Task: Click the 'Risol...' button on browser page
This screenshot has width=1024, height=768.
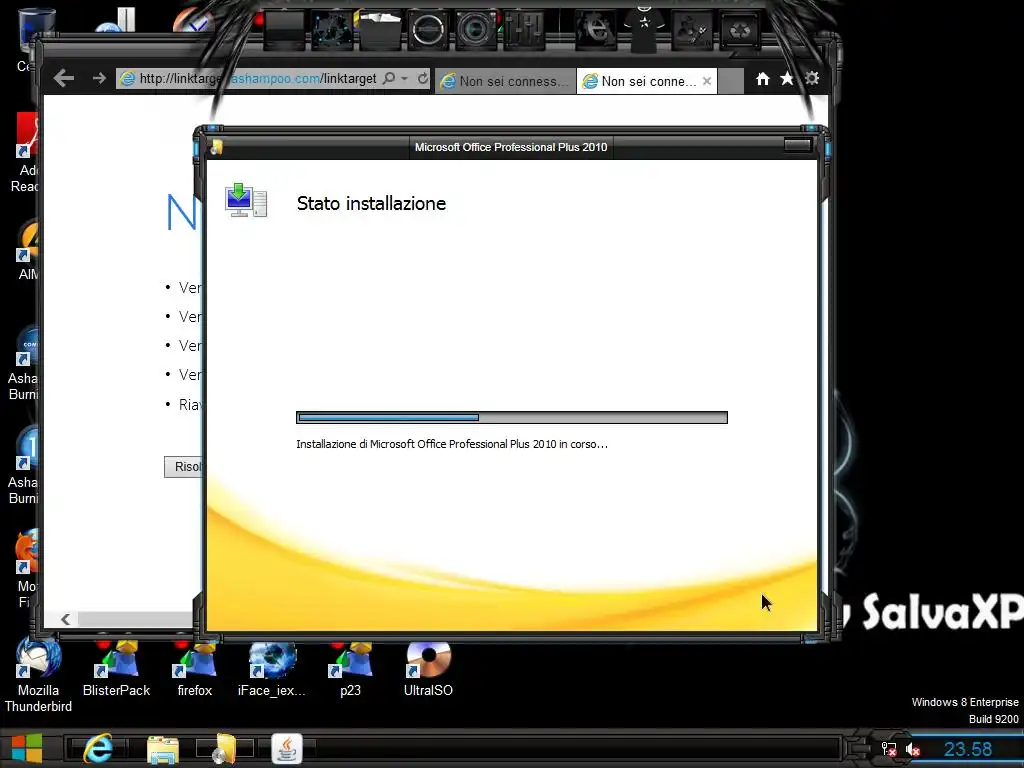Action: point(184,467)
